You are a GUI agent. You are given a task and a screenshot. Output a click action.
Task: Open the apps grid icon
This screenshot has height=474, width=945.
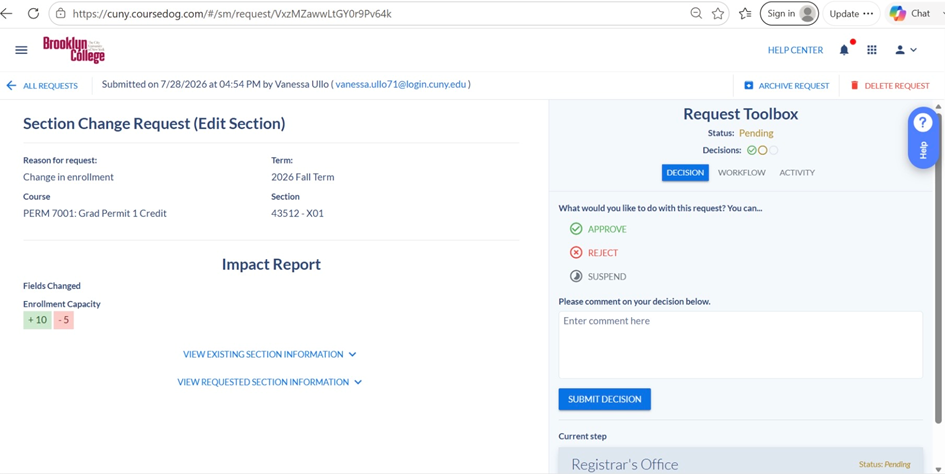[x=871, y=50]
